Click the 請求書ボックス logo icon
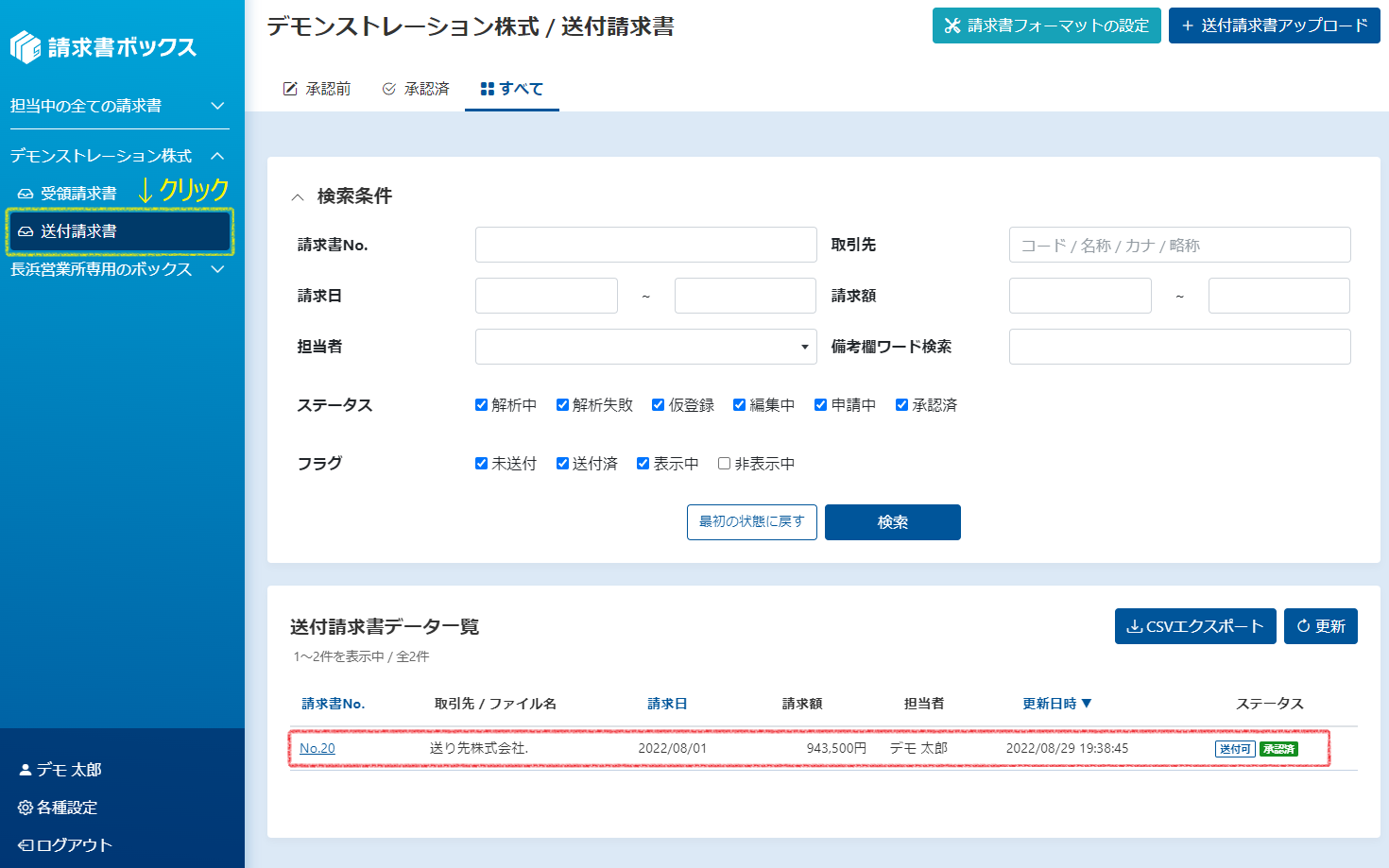1389x868 pixels. (x=26, y=47)
